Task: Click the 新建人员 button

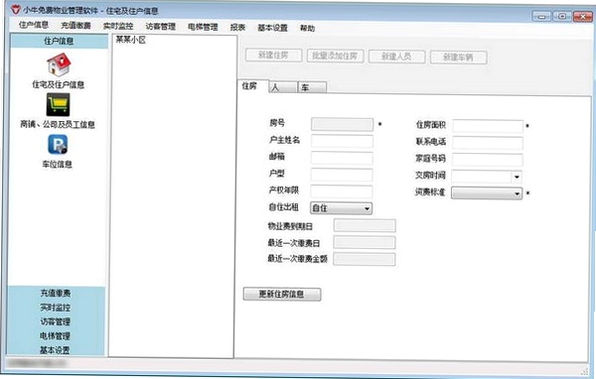Action: tap(397, 57)
